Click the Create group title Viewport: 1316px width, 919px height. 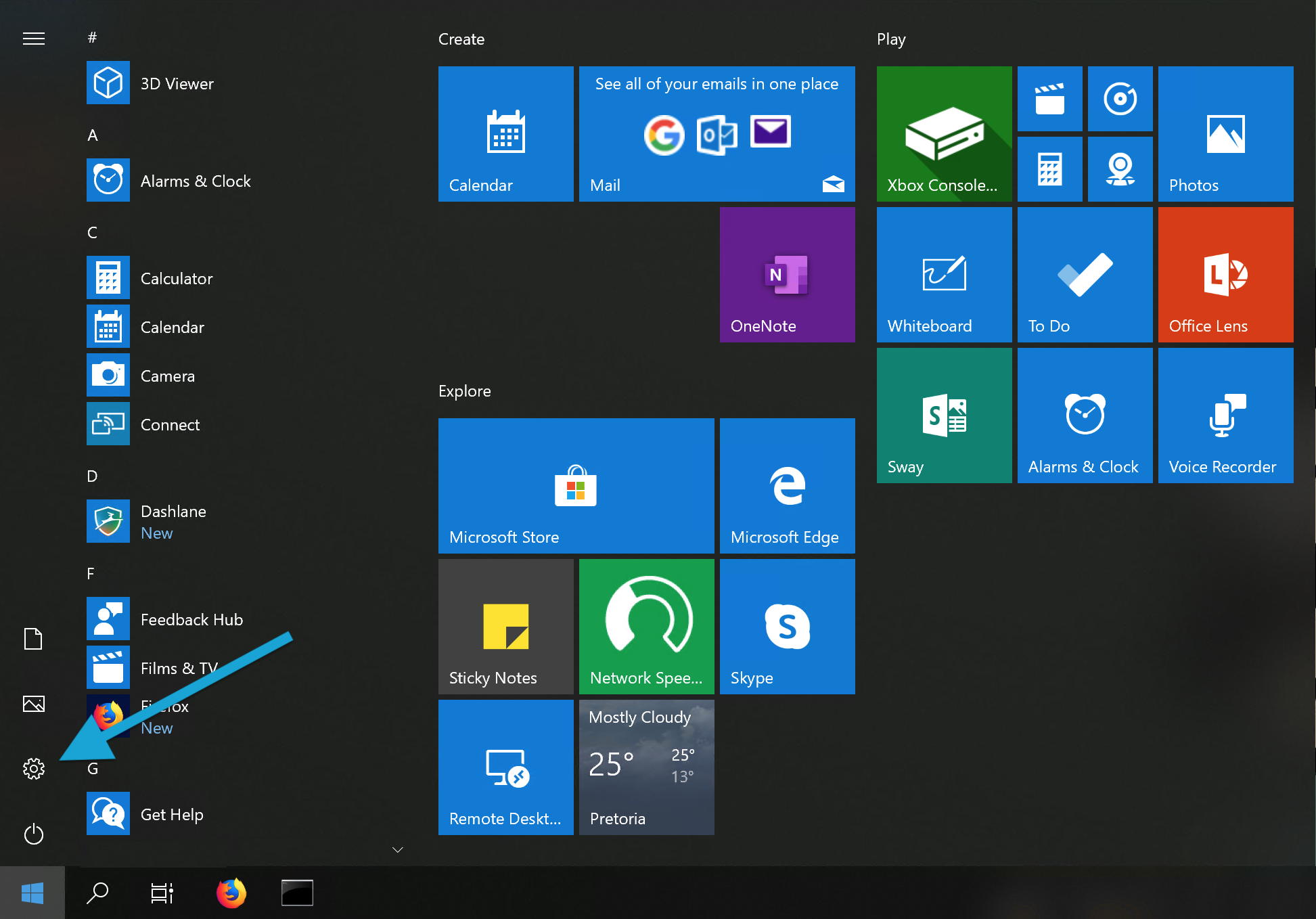[461, 39]
